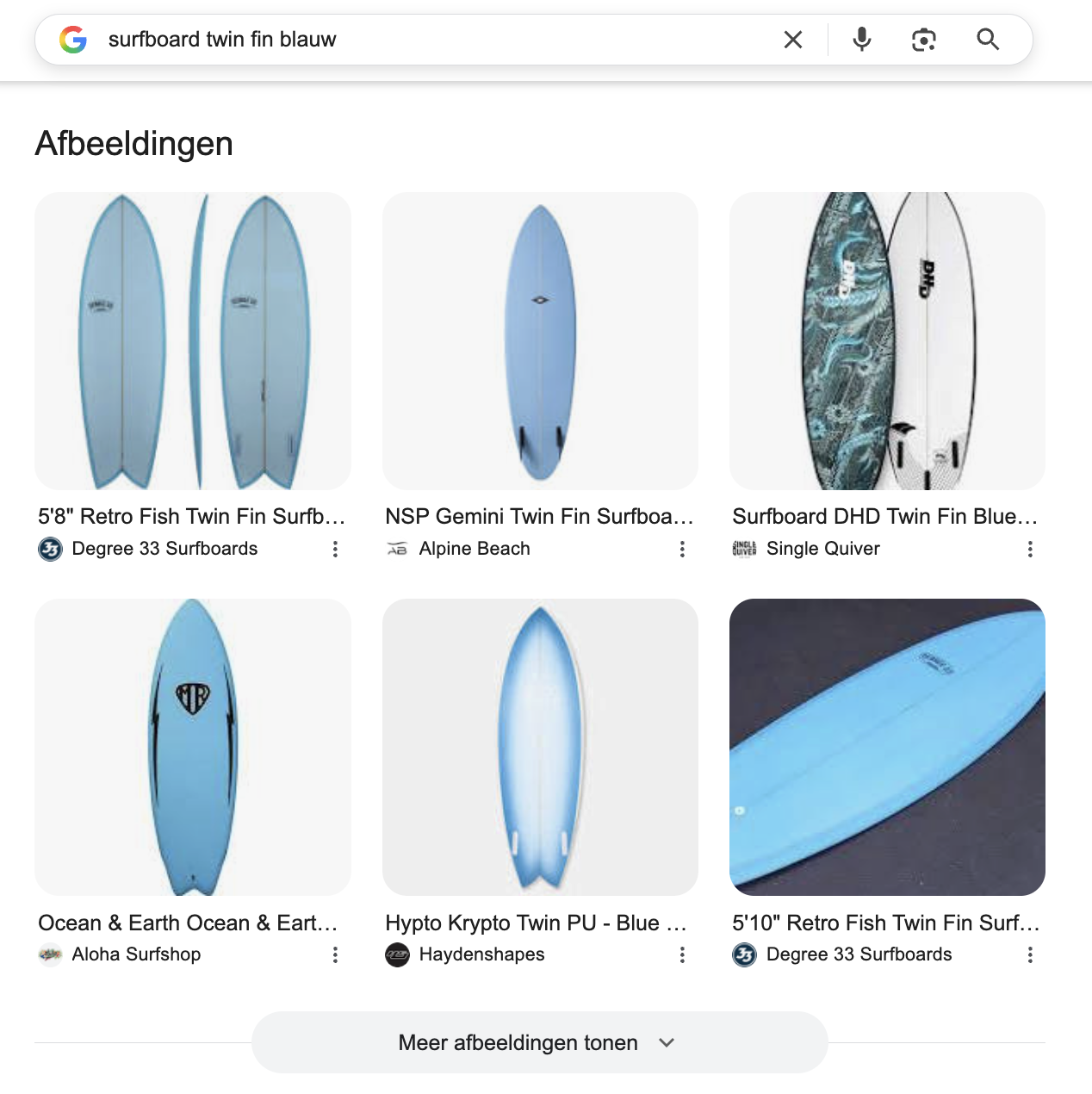
Task: Click the Google logo
Action: (74, 39)
